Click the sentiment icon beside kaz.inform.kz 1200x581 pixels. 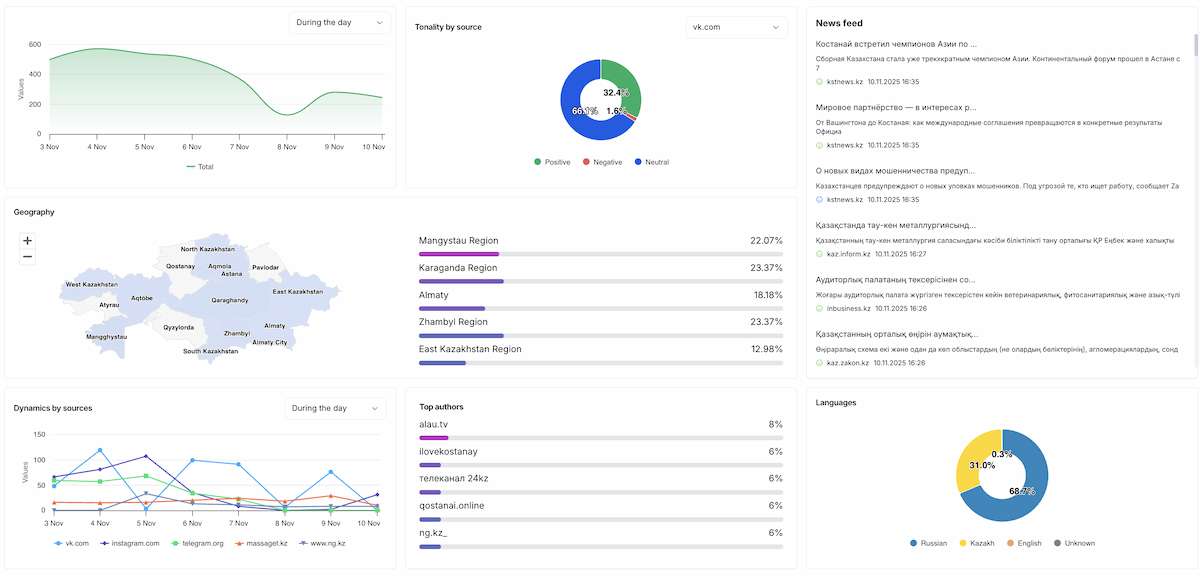click(819, 254)
